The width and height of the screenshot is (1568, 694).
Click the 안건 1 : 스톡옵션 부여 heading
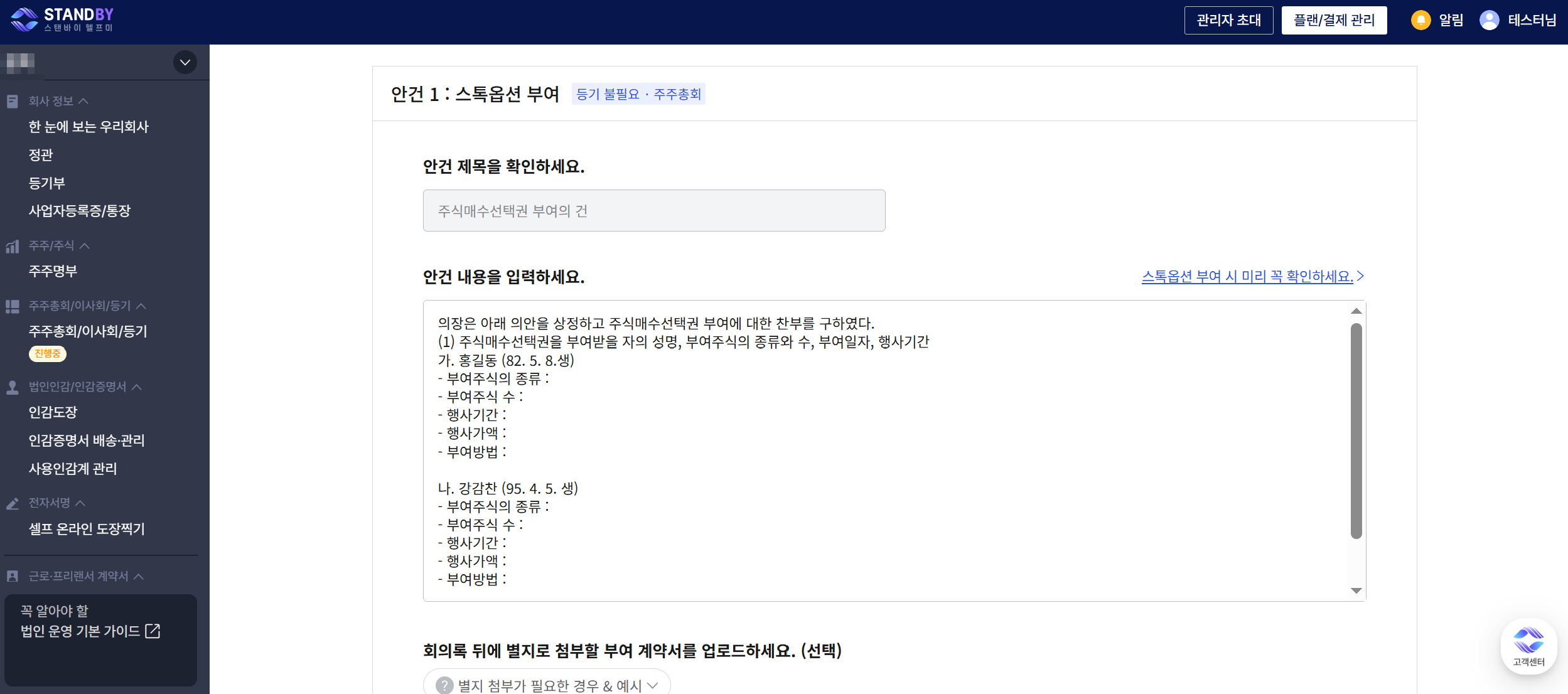[475, 94]
